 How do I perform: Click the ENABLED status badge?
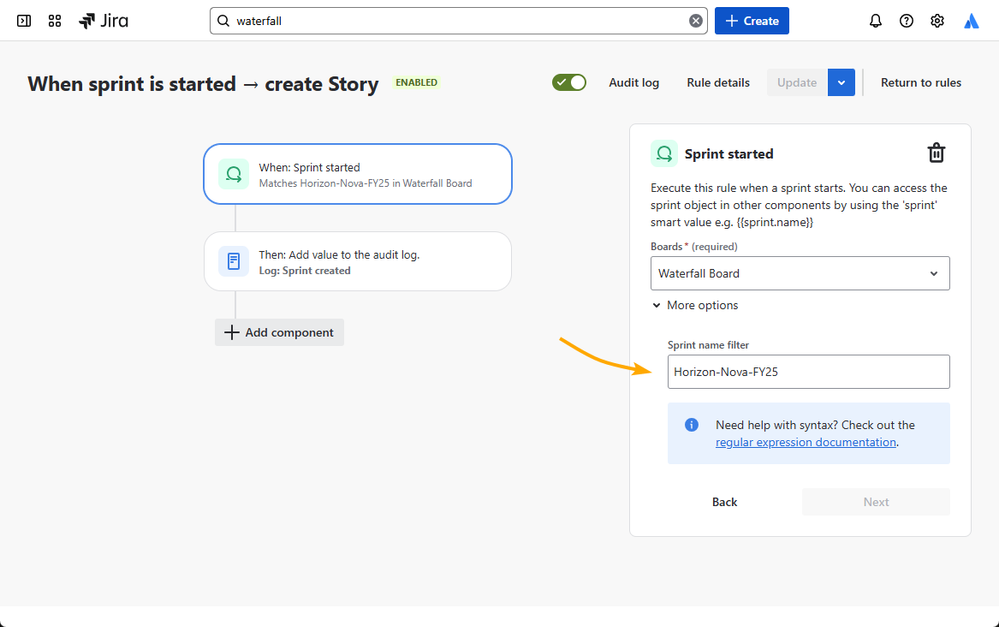point(417,82)
